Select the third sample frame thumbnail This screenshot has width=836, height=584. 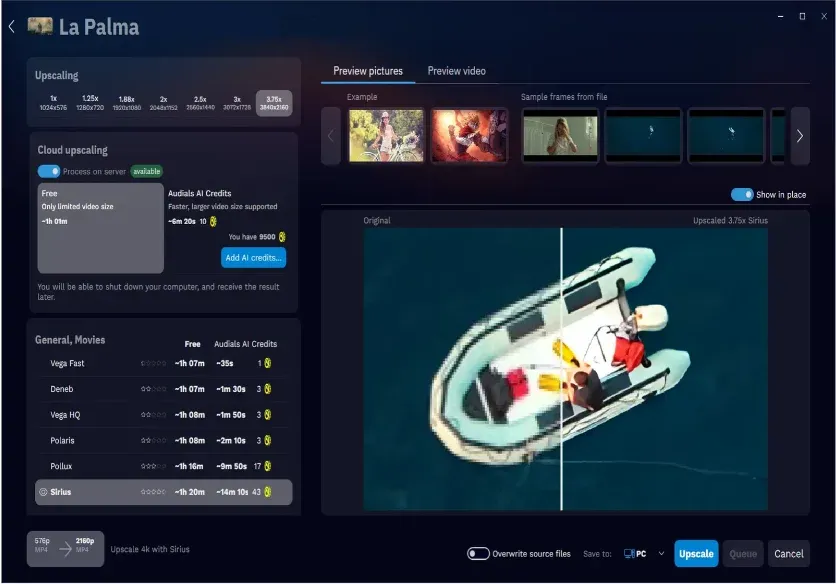pos(726,135)
